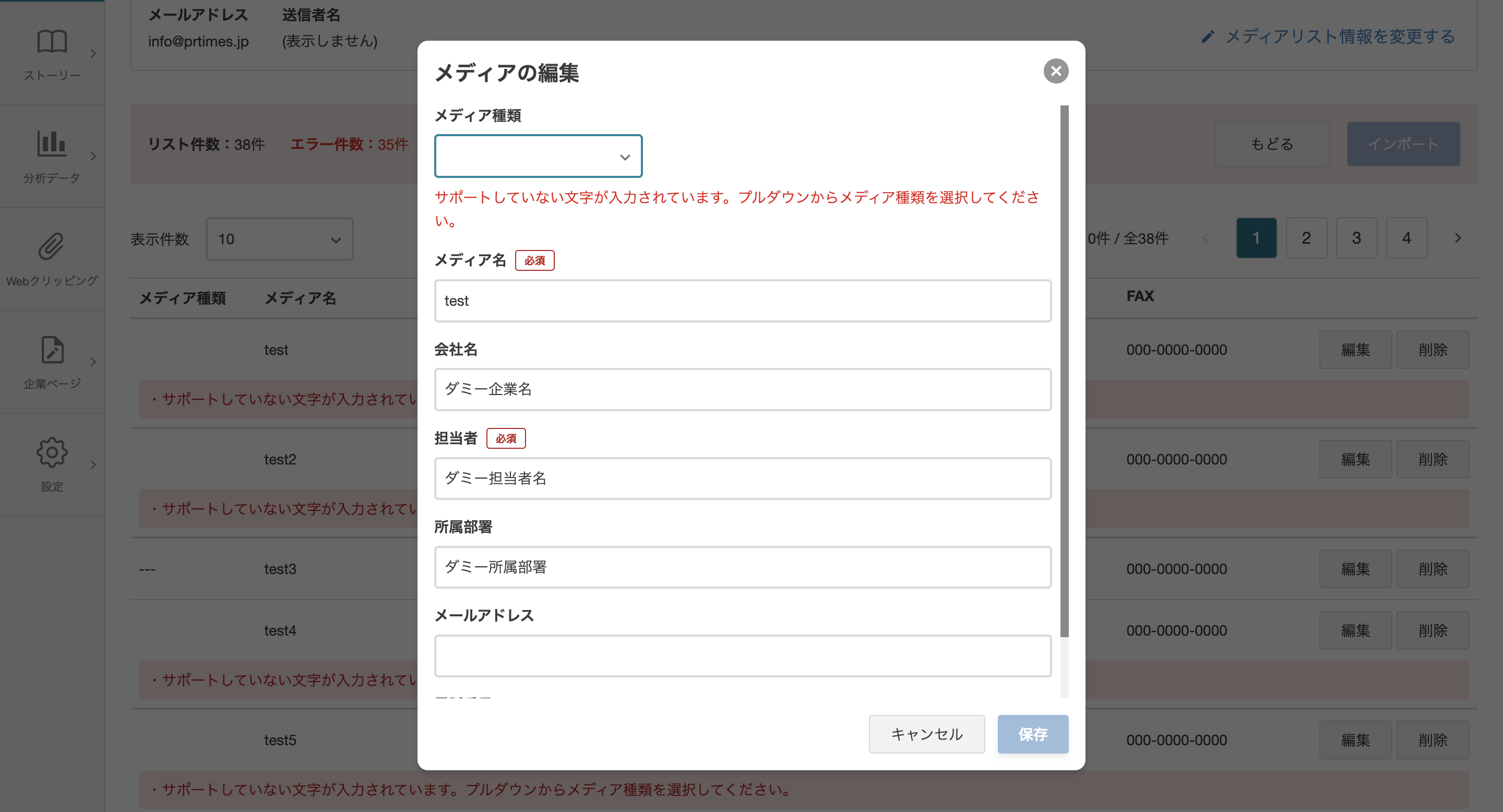Image resolution: width=1503 pixels, height=812 pixels.
Task: Click 編集 button in the test row
Action: tap(1355, 350)
